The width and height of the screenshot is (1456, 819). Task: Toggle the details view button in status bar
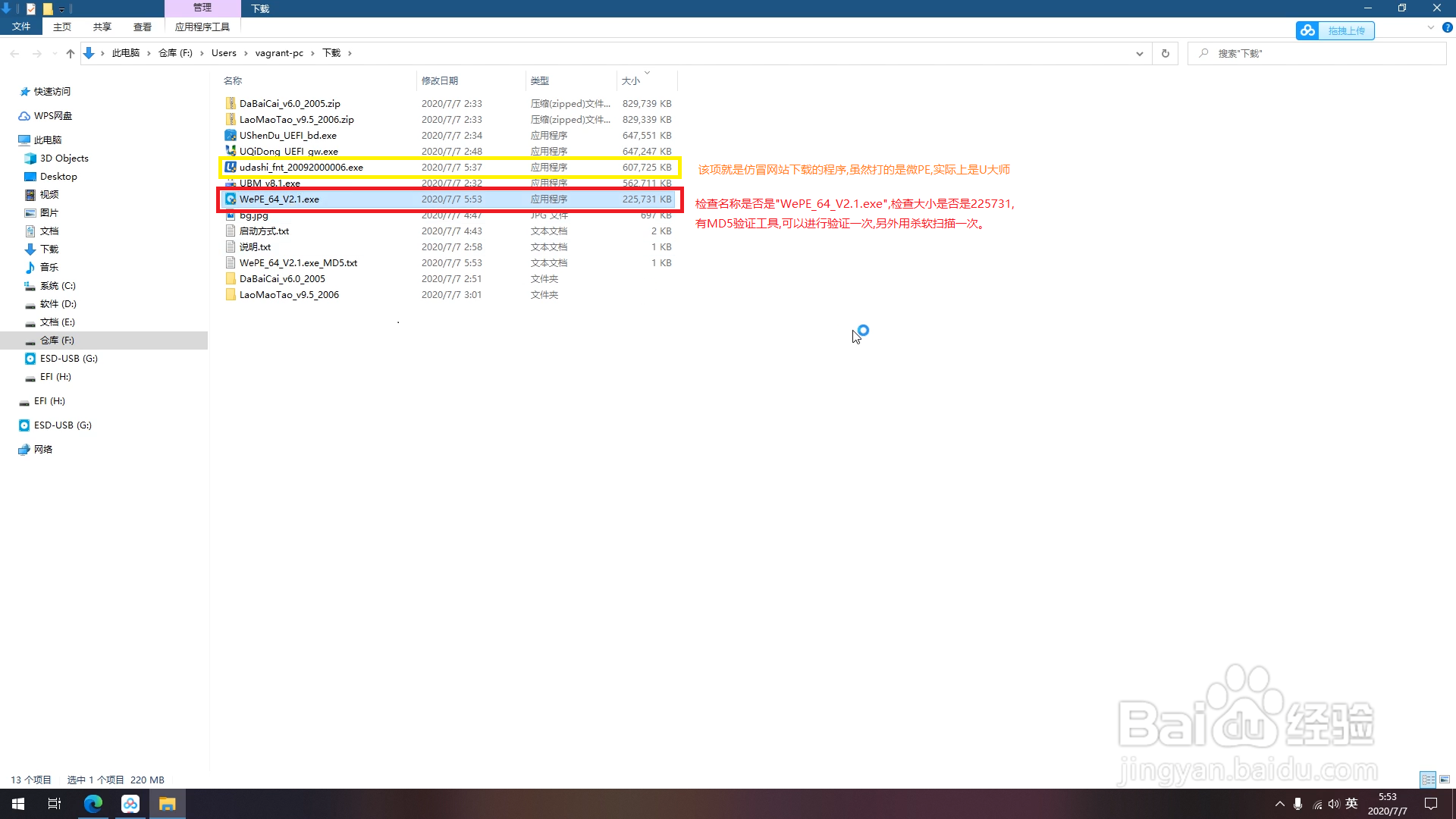[x=1428, y=780]
